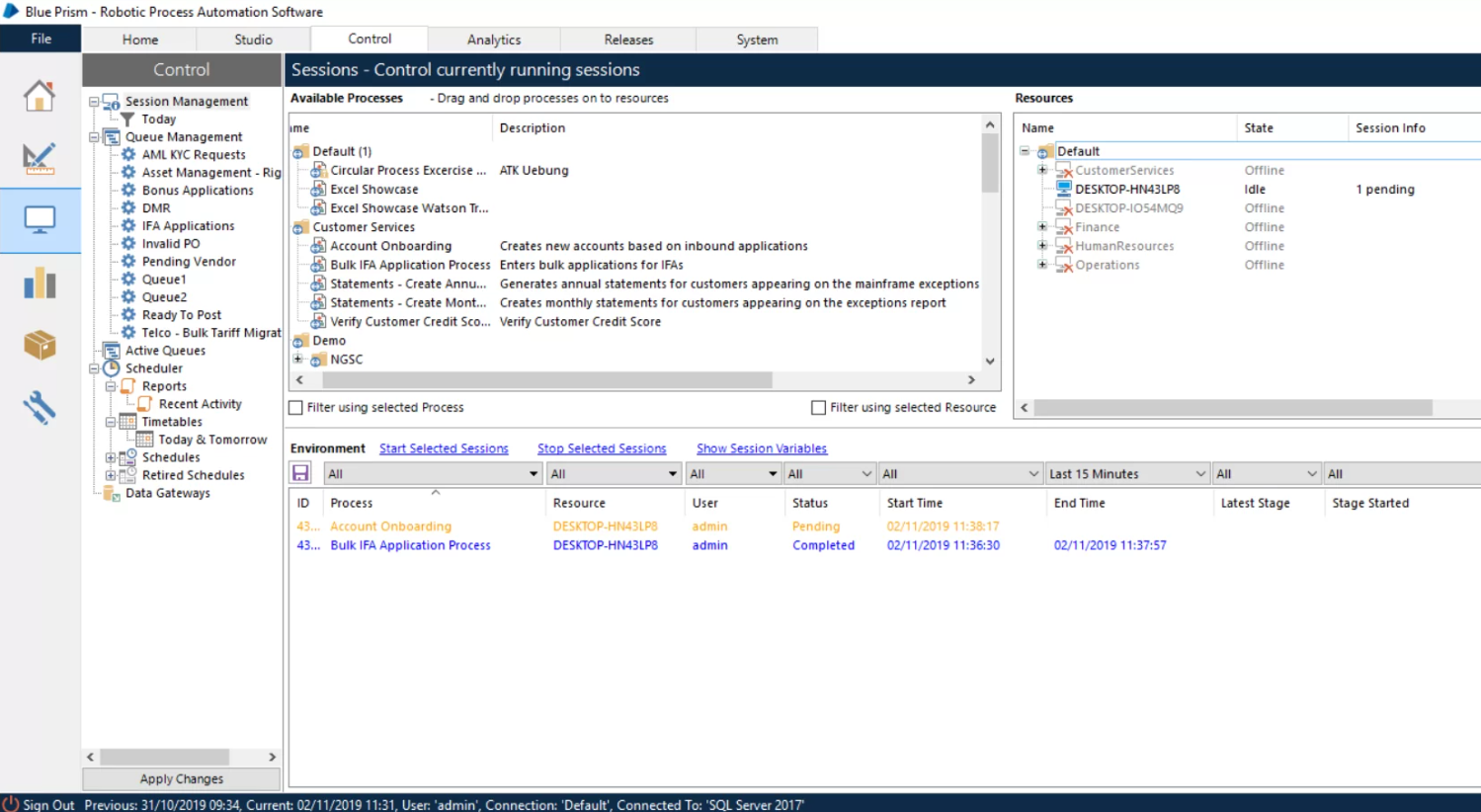1481x812 pixels.
Task: Click the Recent Activity report icon
Action: (x=144, y=404)
